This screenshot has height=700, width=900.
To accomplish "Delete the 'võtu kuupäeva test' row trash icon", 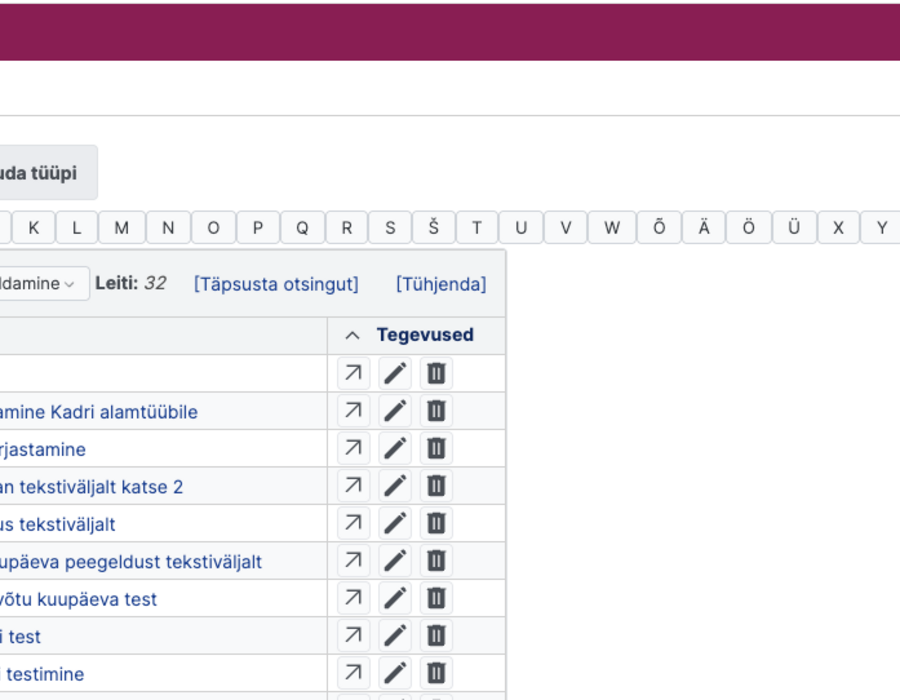I will coord(436,598).
